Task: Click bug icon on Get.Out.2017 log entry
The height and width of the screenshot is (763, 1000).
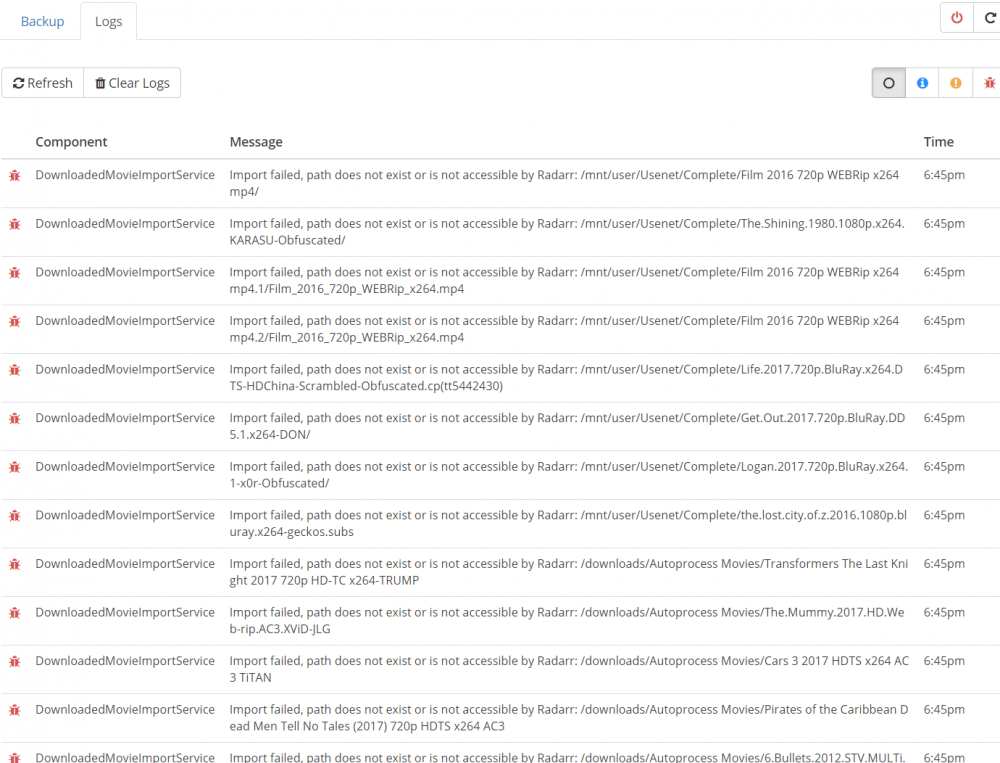Action: (15, 419)
